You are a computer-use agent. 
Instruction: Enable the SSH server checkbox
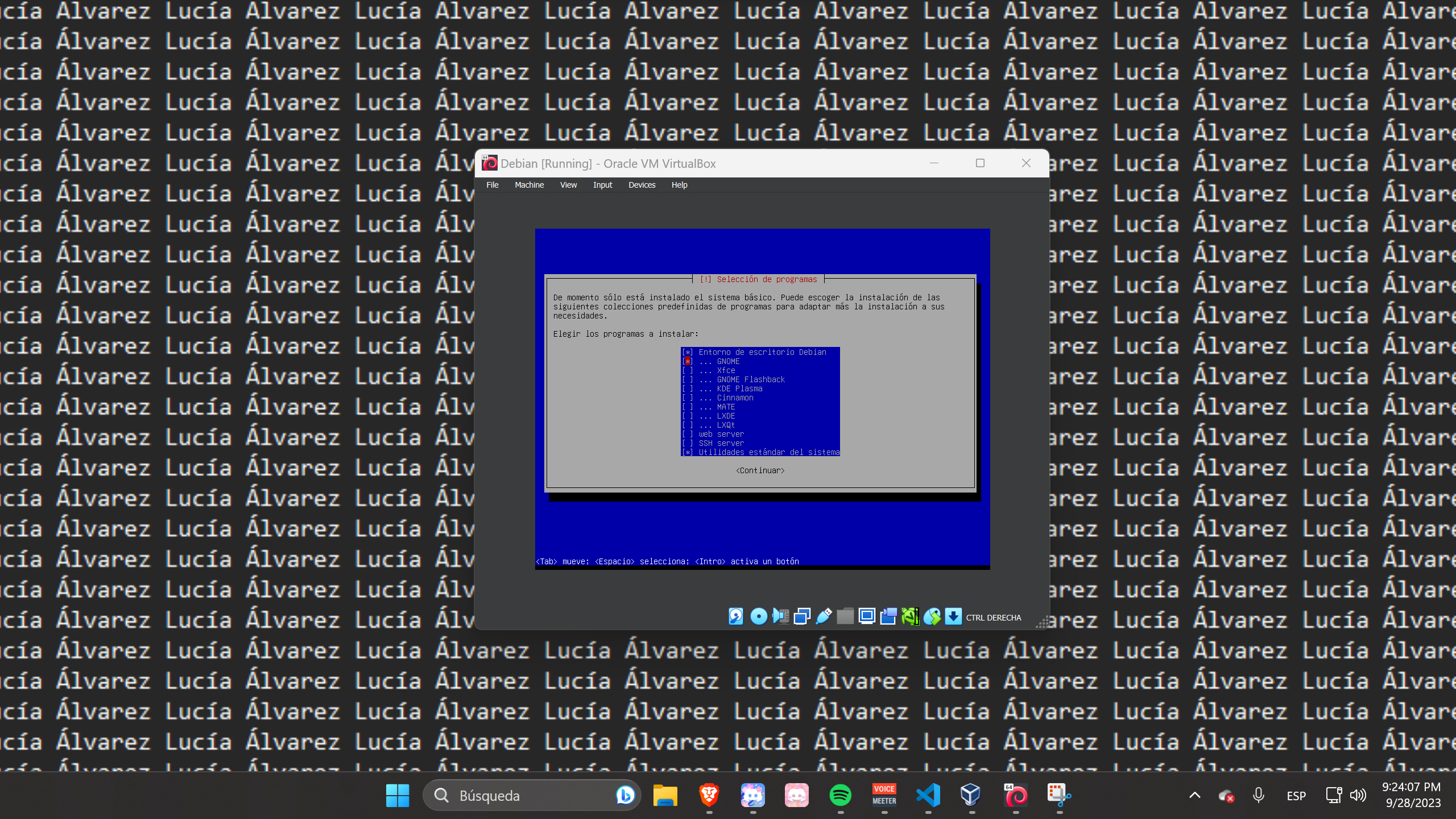pos(688,443)
